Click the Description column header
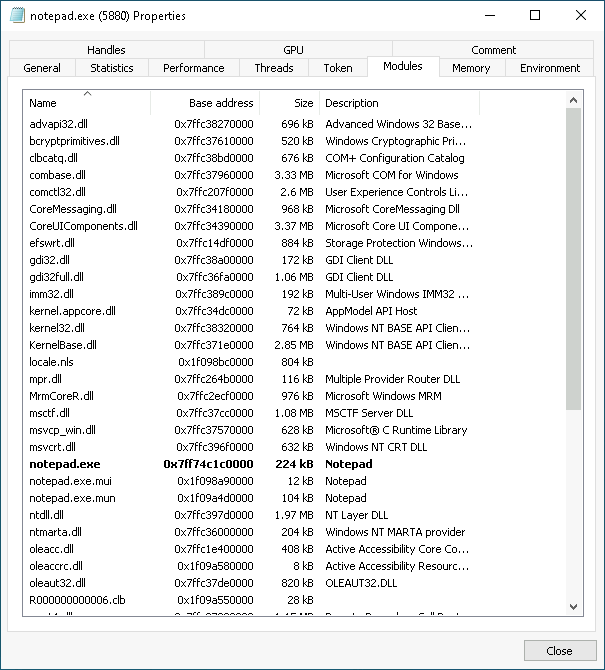This screenshot has width=605, height=670. [x=399, y=103]
